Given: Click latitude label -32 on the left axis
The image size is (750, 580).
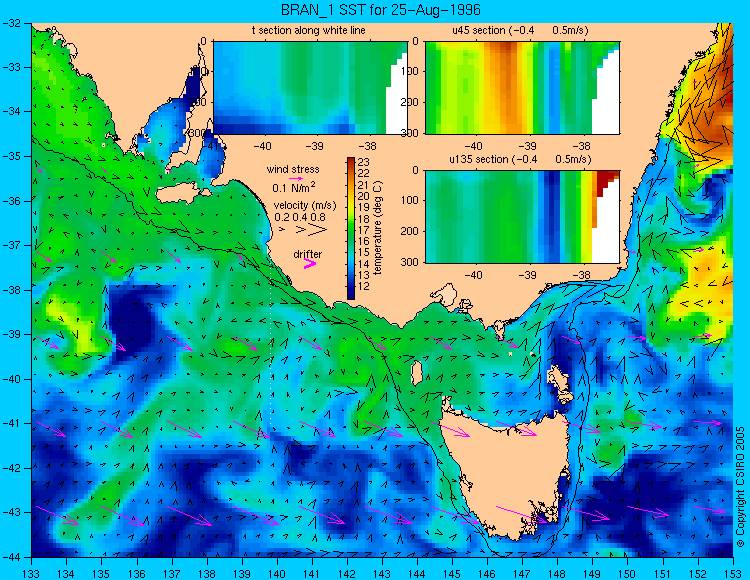Looking at the screenshot, I should click(x=11, y=23).
